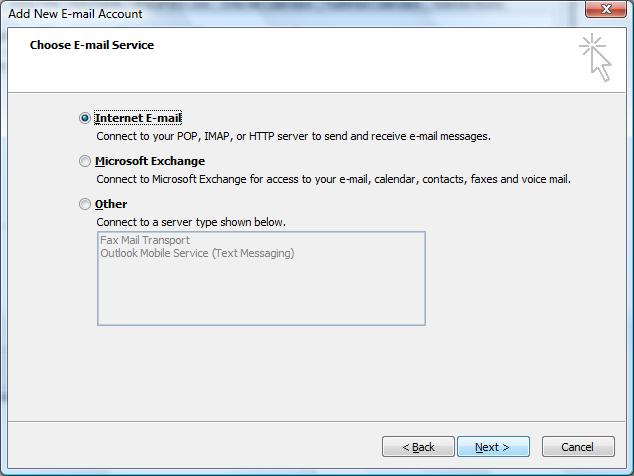The height and width of the screenshot is (476, 634).
Task: Select Fax Mail Transport in the list
Action: pyautogui.click(x=145, y=240)
